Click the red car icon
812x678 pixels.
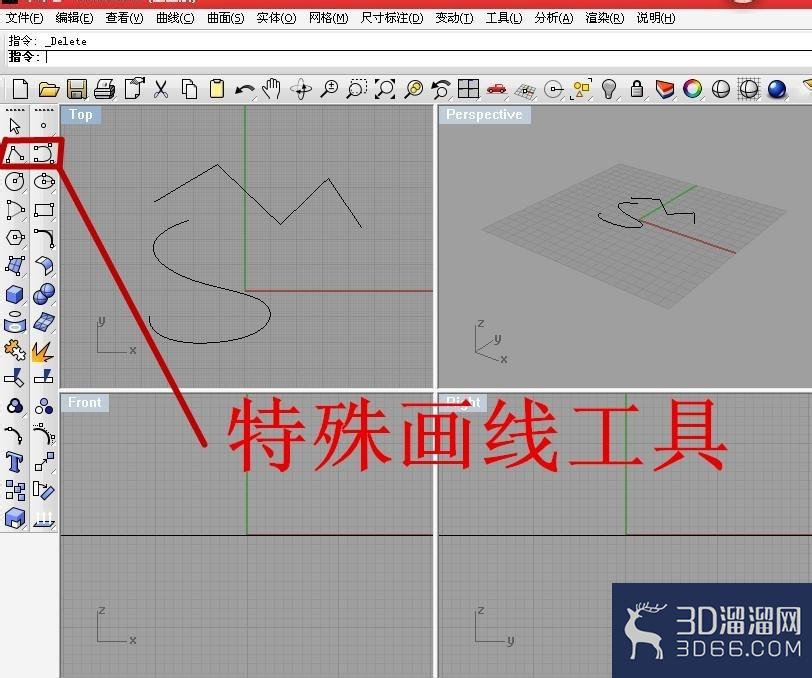click(497, 89)
